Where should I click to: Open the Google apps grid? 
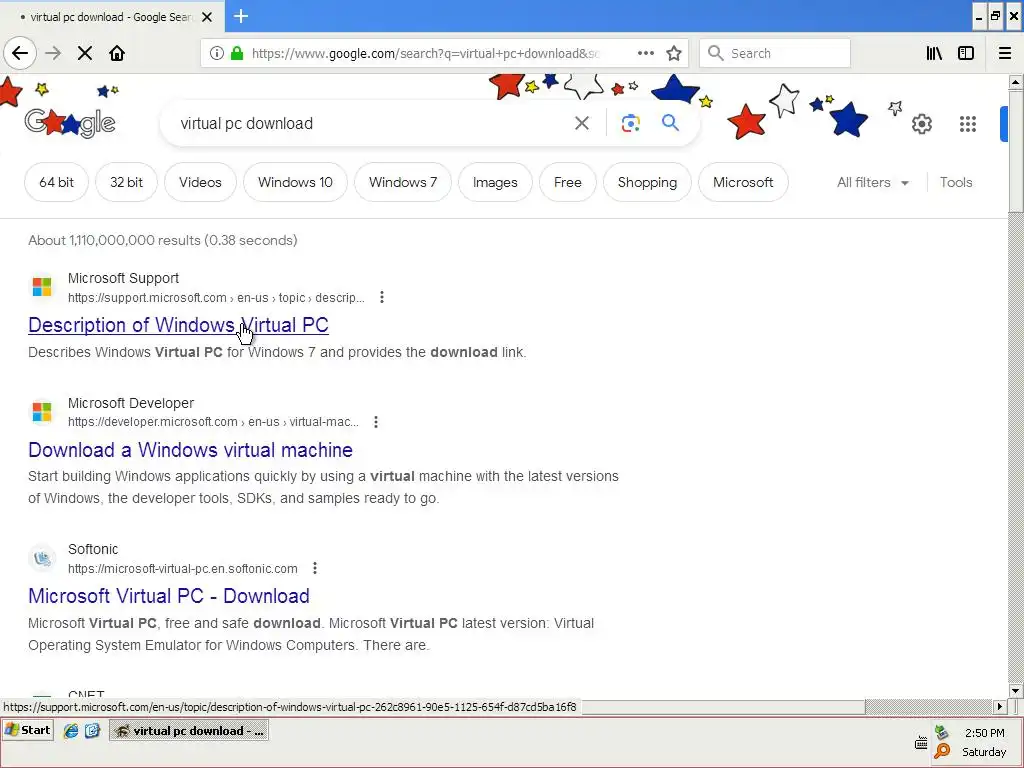pyautogui.click(x=968, y=123)
